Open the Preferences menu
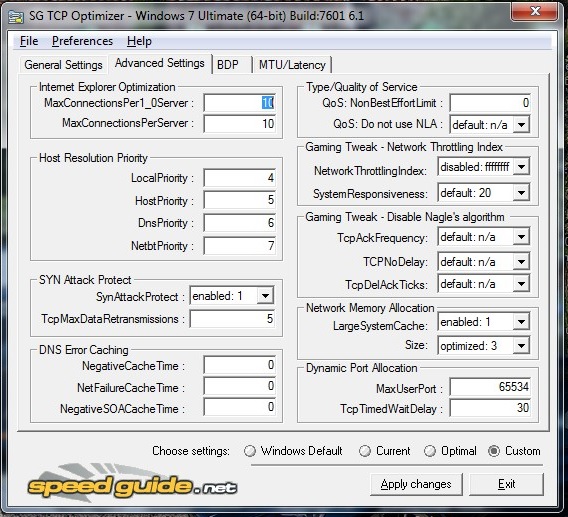Image resolution: width=568 pixels, height=517 pixels. (82, 41)
